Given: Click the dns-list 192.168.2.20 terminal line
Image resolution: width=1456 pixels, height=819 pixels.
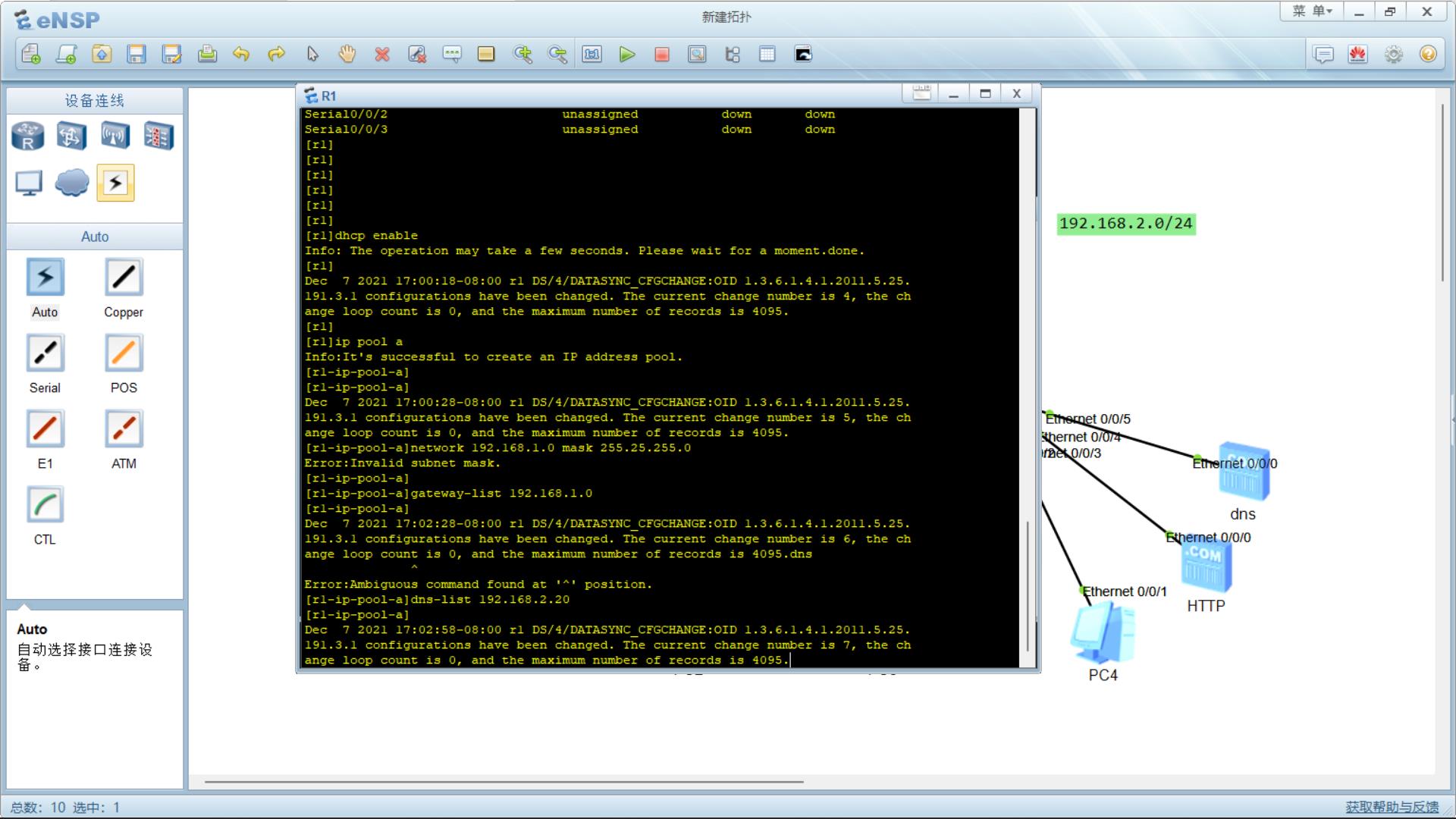Looking at the screenshot, I should pyautogui.click(x=437, y=599).
